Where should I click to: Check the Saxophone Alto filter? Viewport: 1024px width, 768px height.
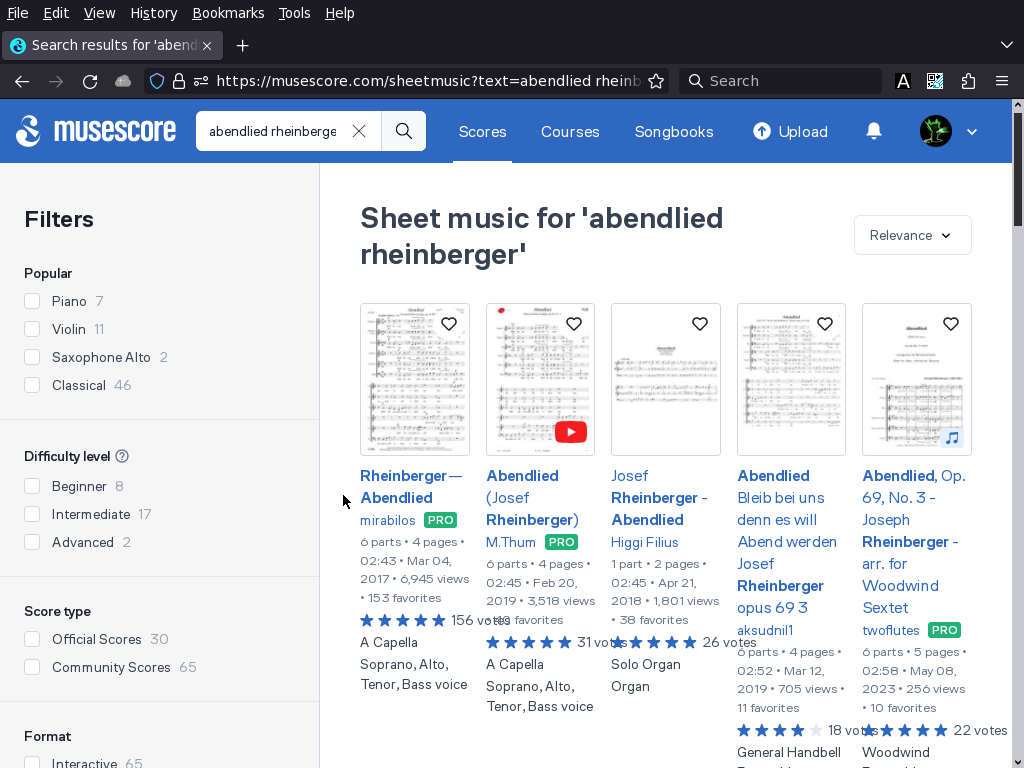pos(32,357)
